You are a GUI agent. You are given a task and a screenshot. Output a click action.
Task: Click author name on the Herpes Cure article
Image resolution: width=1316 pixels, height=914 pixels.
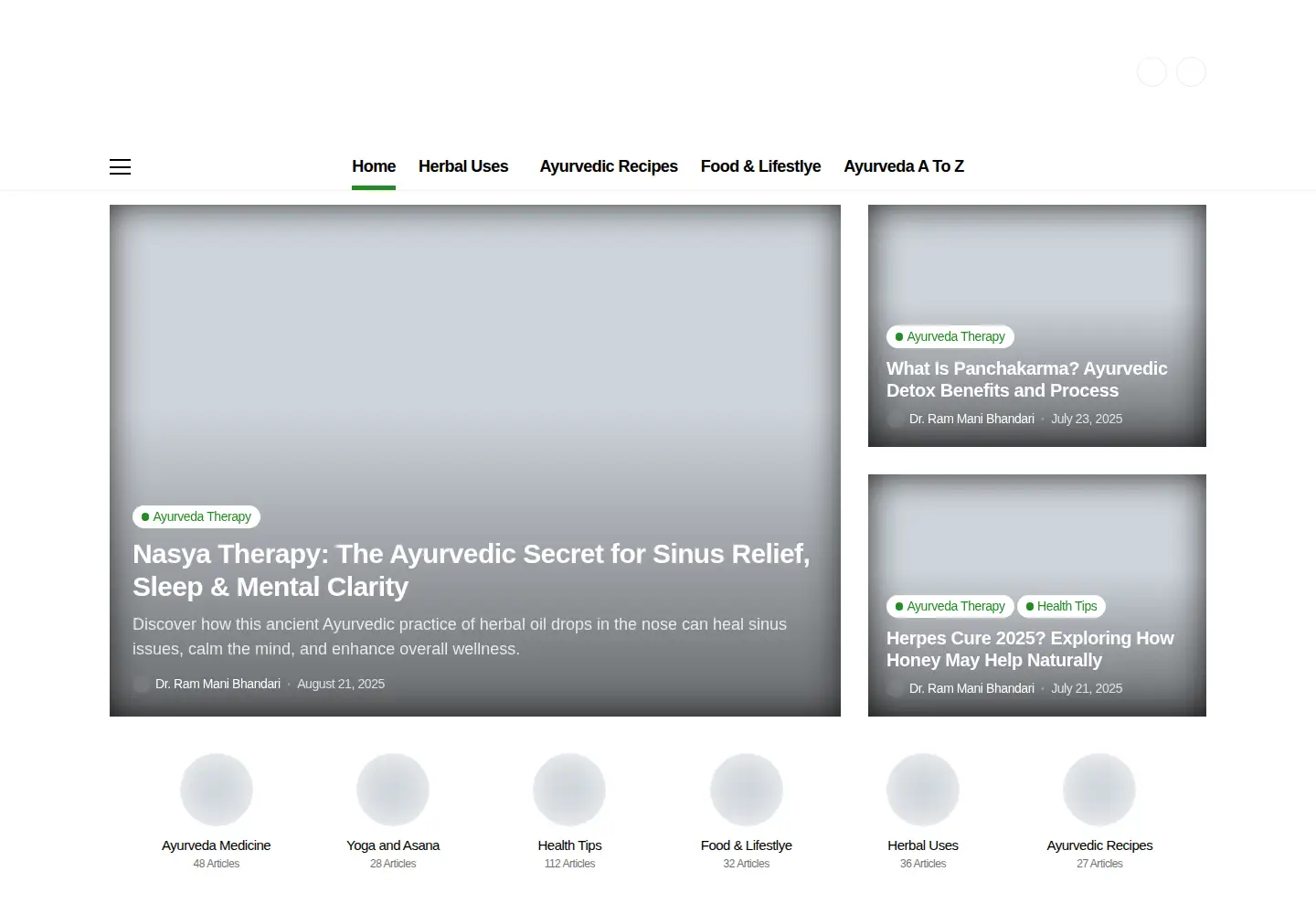(x=971, y=688)
